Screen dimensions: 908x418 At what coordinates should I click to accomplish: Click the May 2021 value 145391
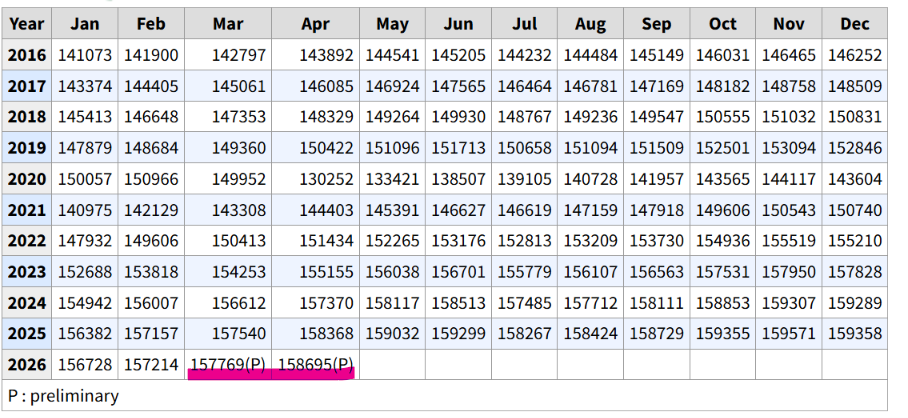click(392, 210)
